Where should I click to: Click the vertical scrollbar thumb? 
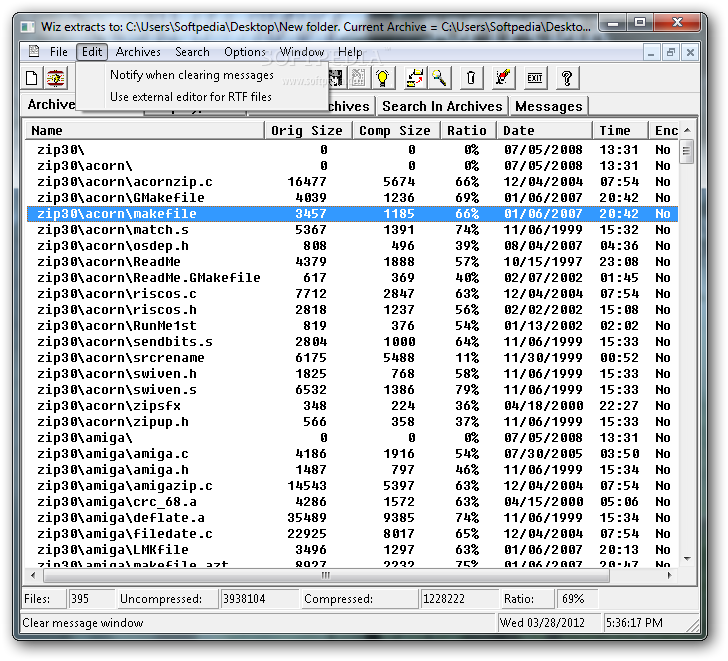tap(687, 151)
